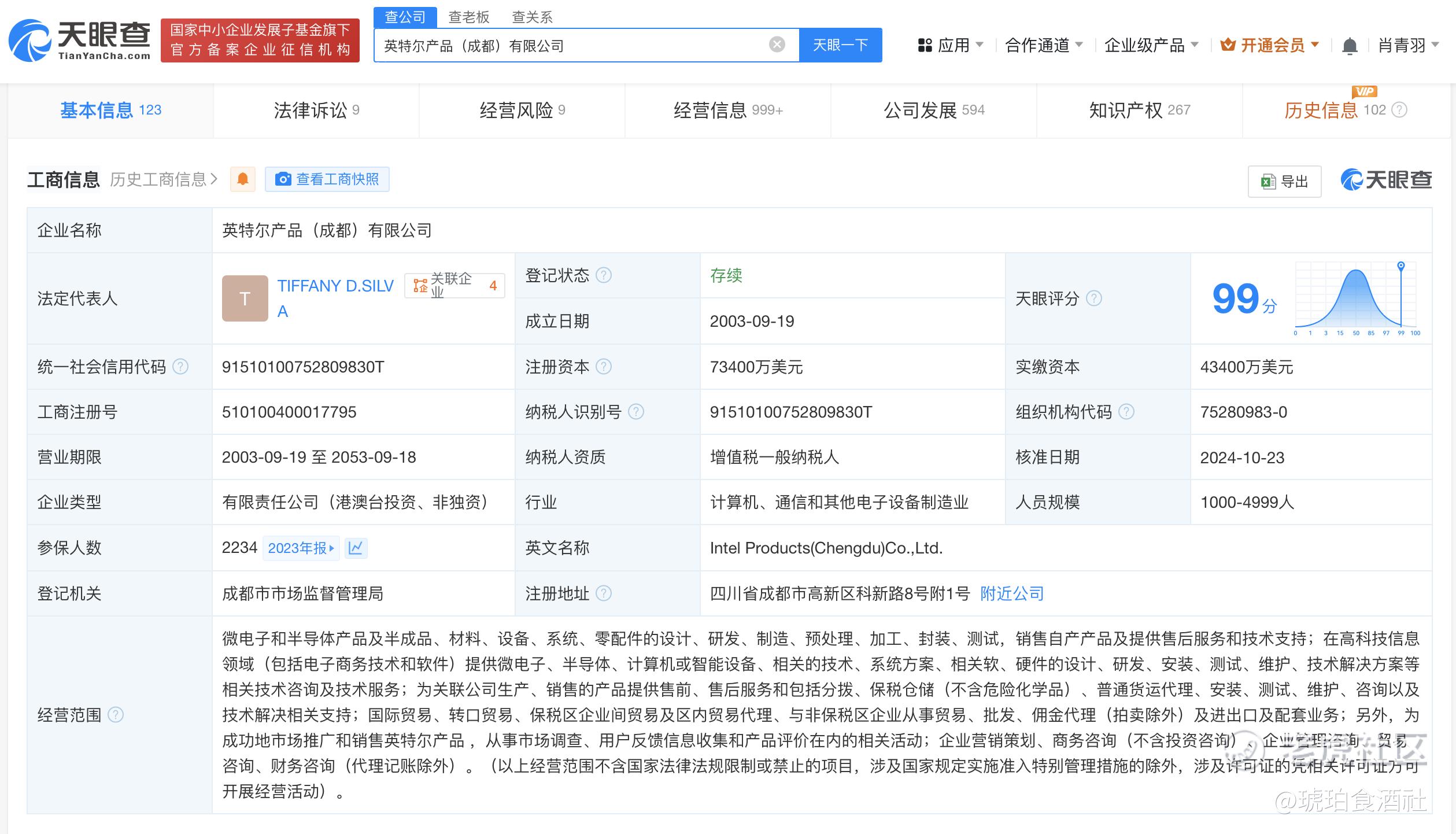Click the help icon next to 注册资本

[605, 367]
